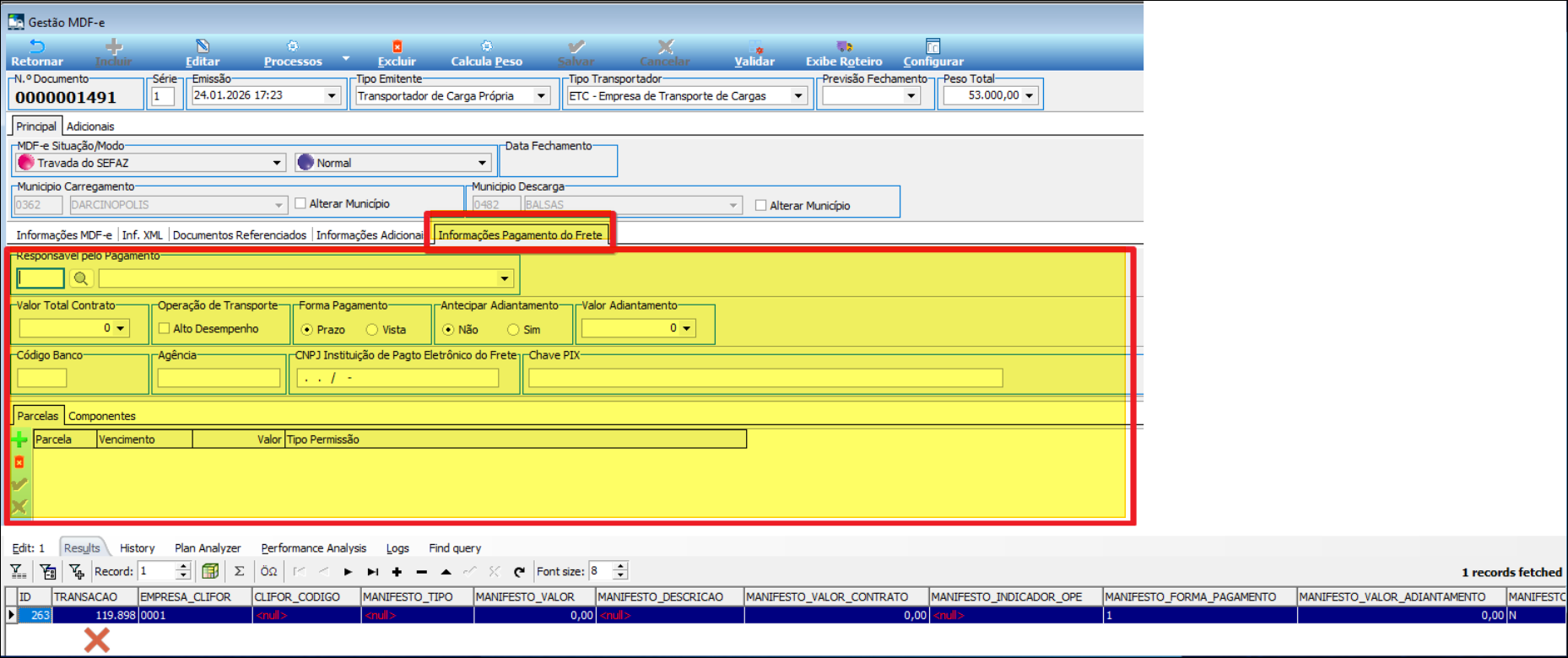Select the Vista payment radio button
Viewport: 1568px width, 658px height.
(372, 330)
